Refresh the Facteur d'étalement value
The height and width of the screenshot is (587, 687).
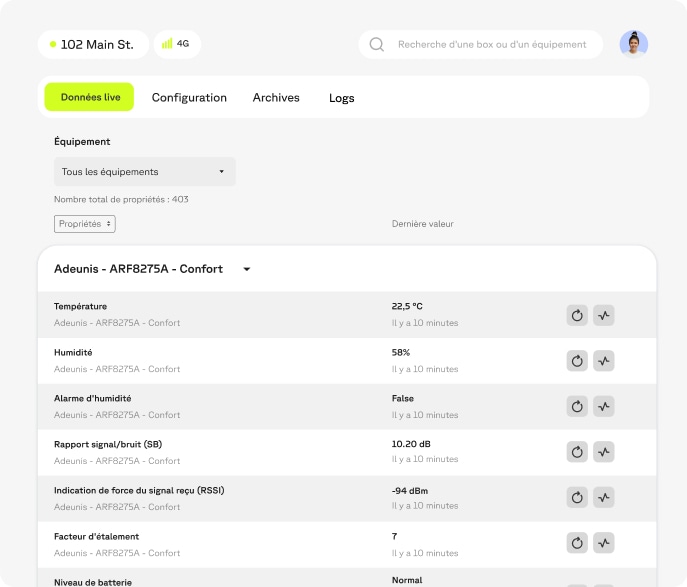(577, 543)
